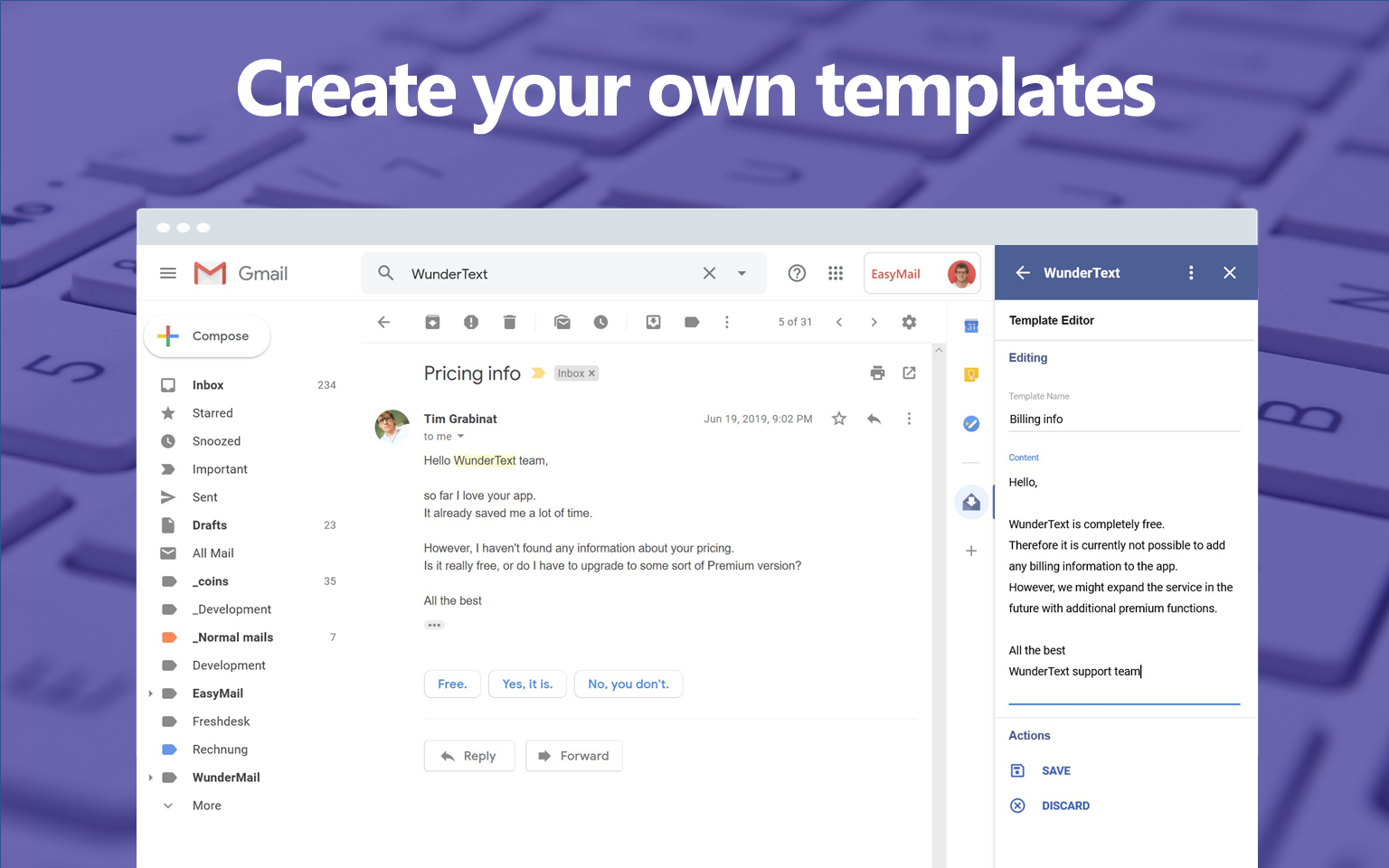Collapse the Gmail navigation sidebar
The width and height of the screenshot is (1389, 868).
[x=167, y=272]
